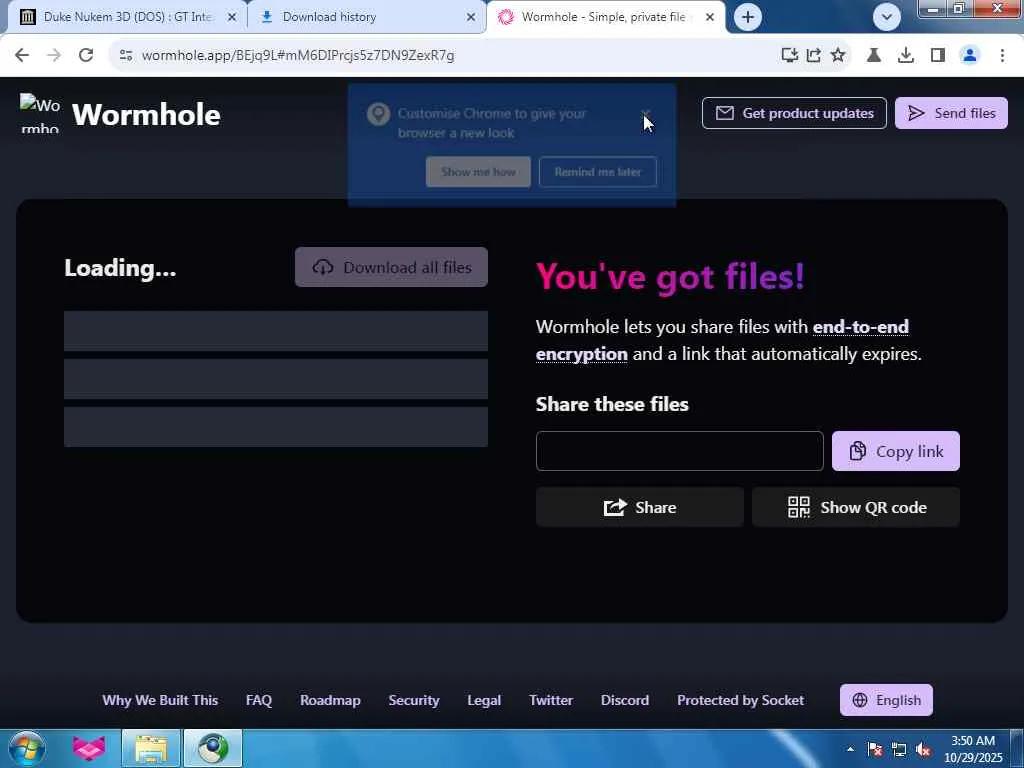
Task: Click the install app icon in address bar
Action: pyautogui.click(x=790, y=56)
